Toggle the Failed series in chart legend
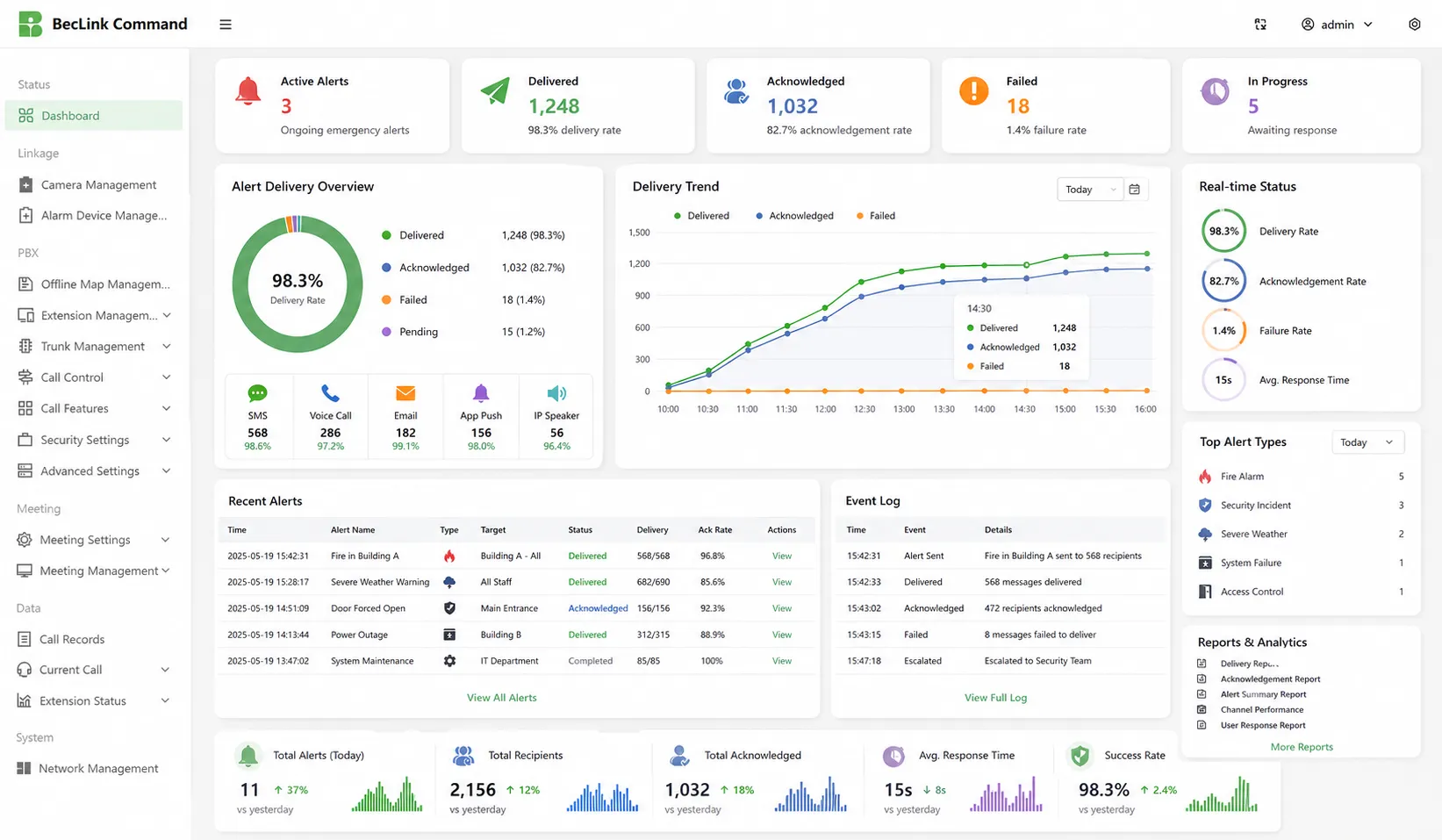Viewport: 1442px width, 840px height. [875, 216]
